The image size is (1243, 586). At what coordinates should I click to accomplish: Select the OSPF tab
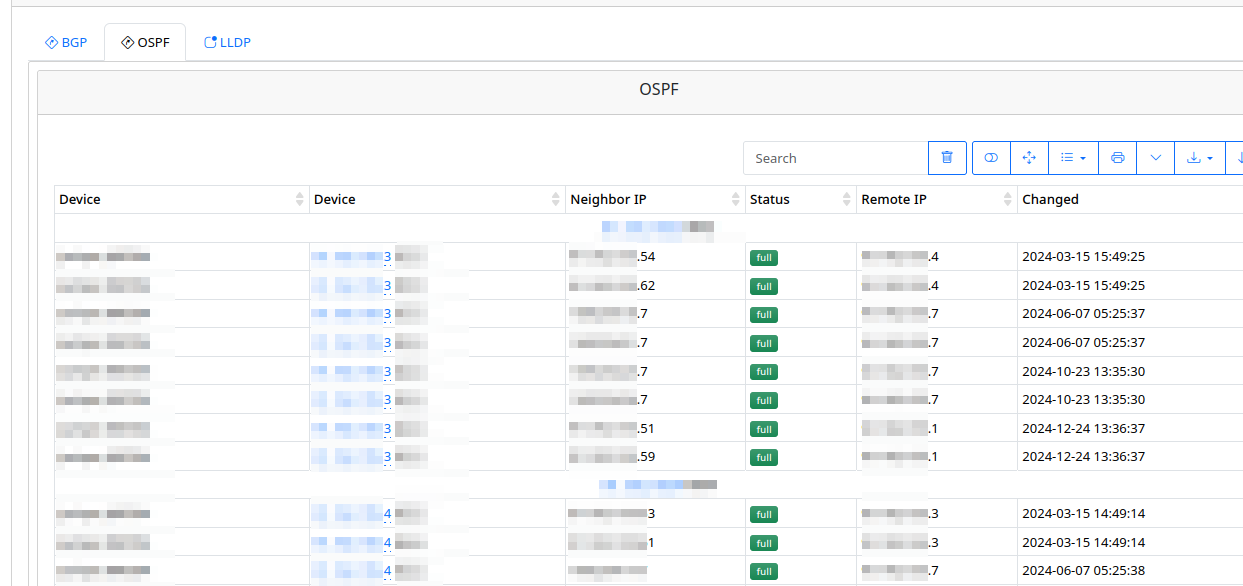click(x=145, y=43)
